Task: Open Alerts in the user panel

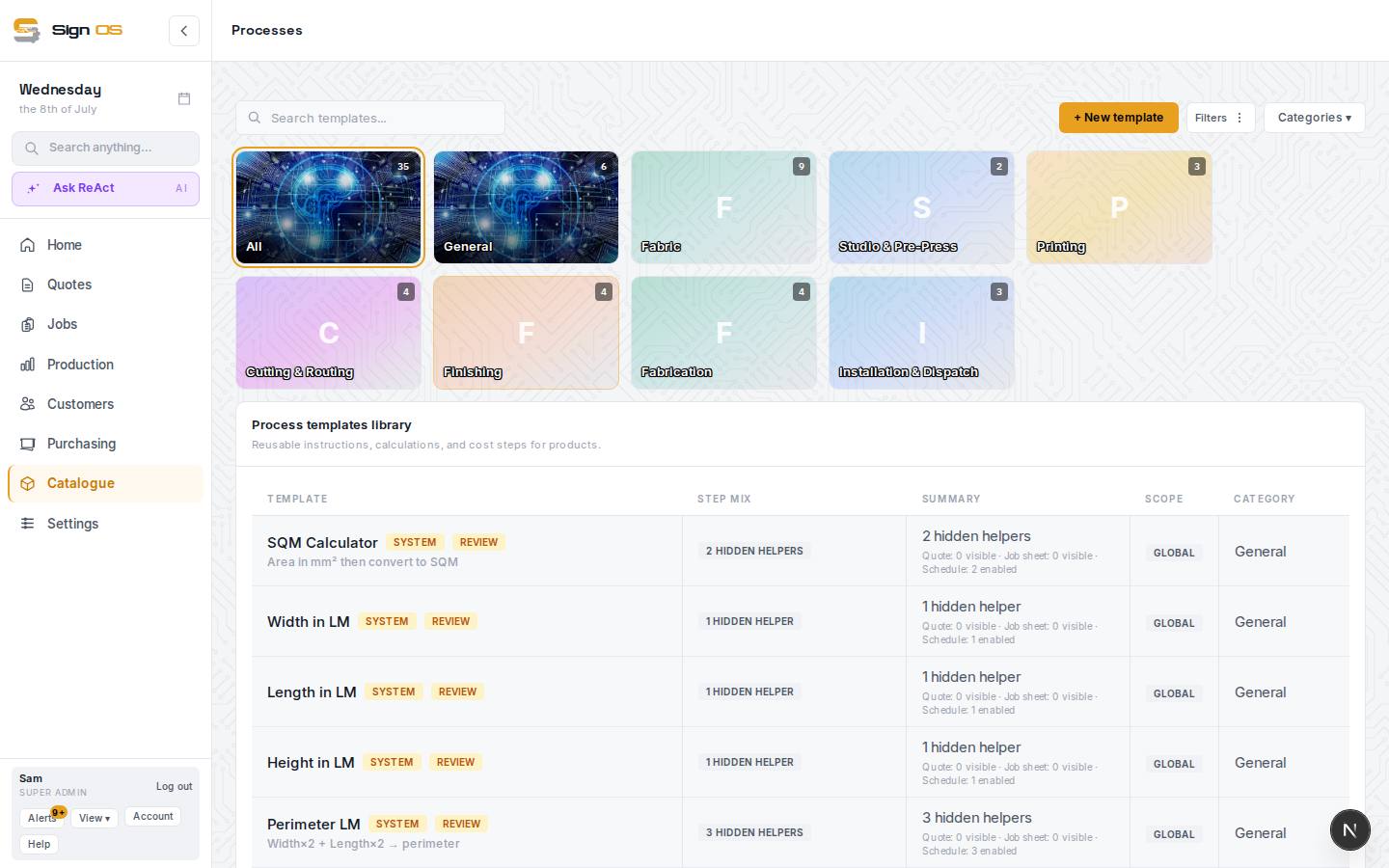Action: tap(41, 818)
